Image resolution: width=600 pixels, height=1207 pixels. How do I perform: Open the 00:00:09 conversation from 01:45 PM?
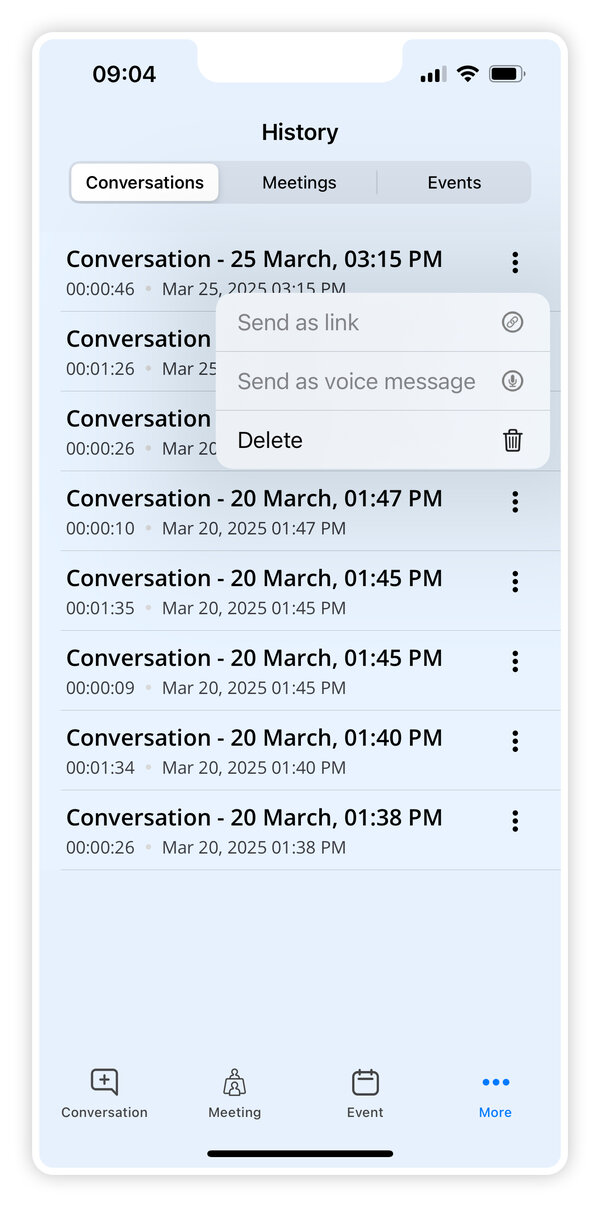click(254, 671)
